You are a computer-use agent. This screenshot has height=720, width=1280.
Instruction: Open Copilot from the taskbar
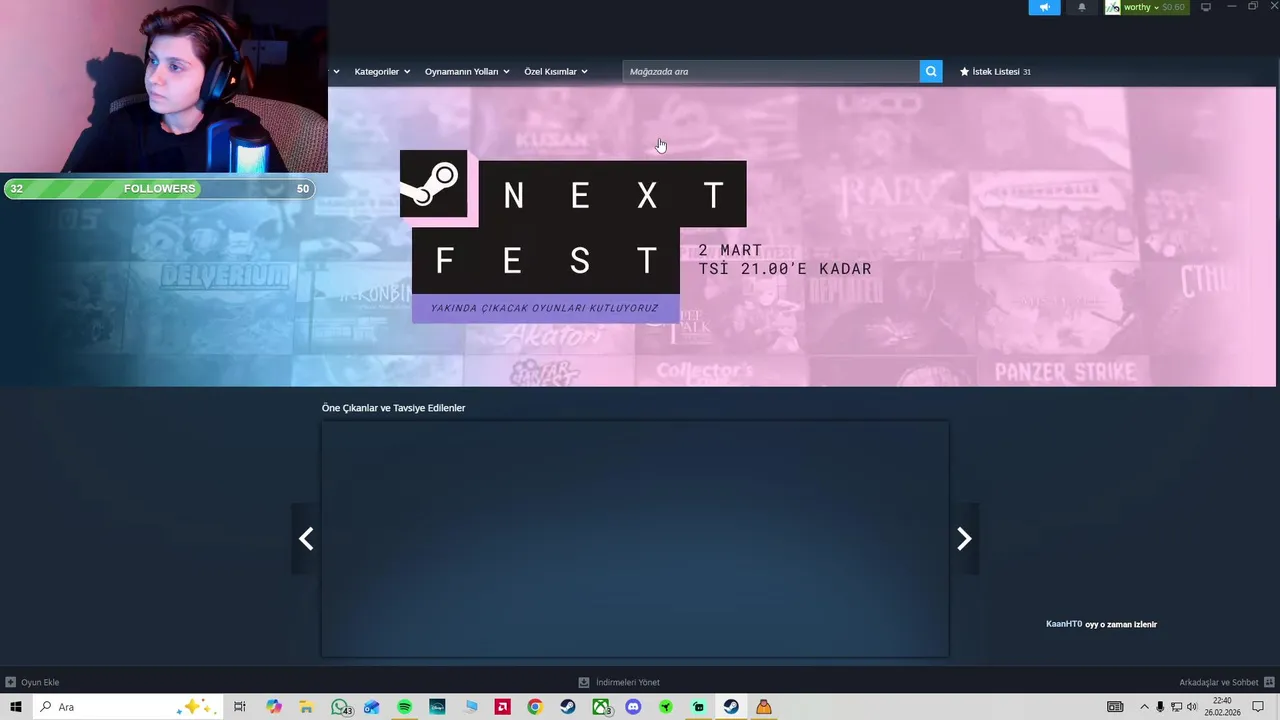(274, 707)
